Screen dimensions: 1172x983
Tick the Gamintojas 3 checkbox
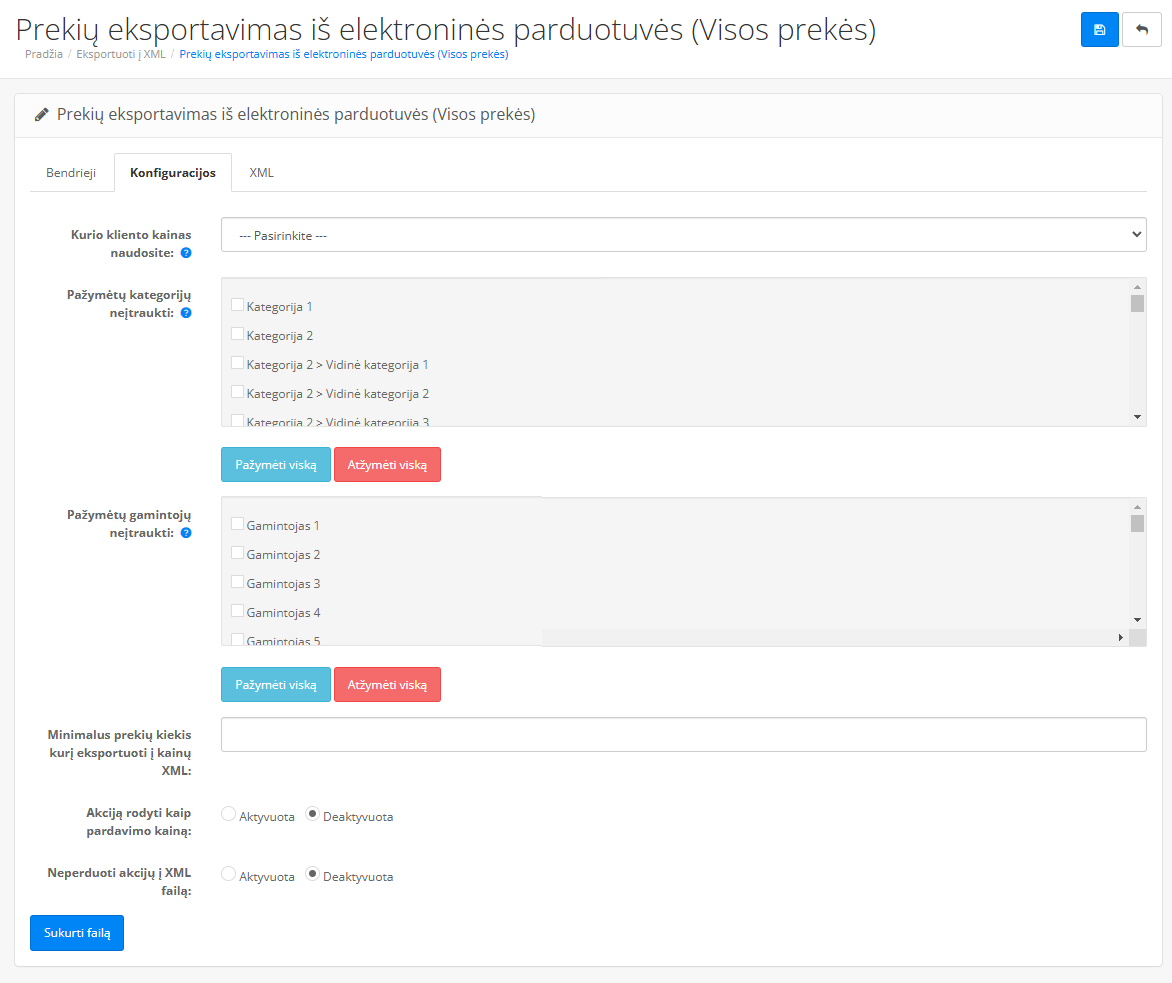pyautogui.click(x=238, y=582)
